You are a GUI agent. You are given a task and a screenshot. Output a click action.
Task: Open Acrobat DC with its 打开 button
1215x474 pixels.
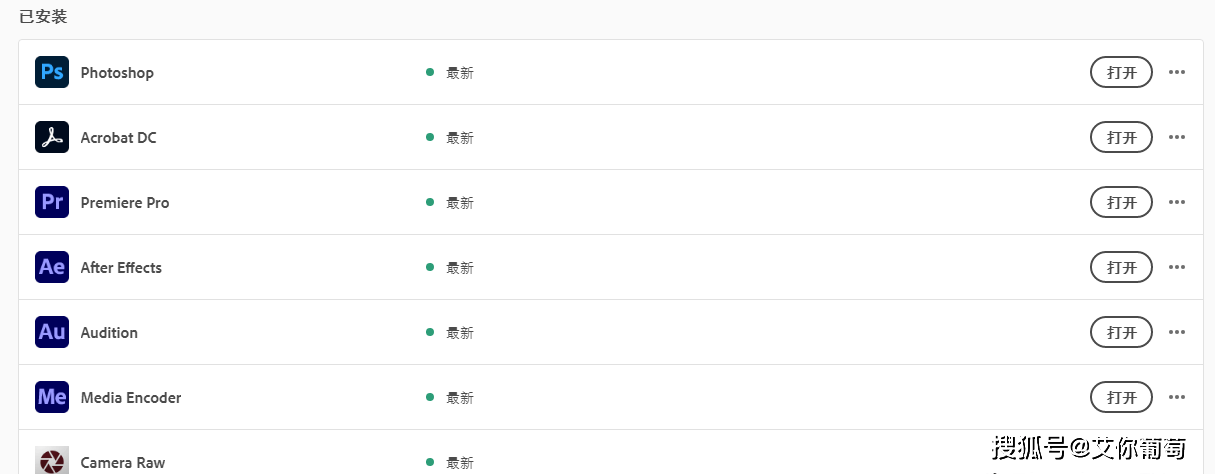tap(1121, 138)
